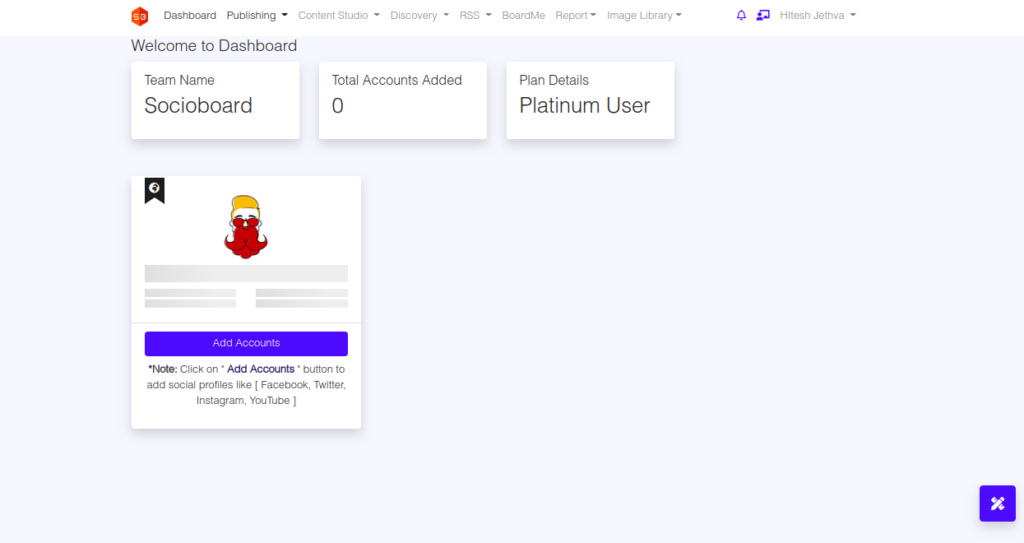Open the RSS dropdown menu
The width and height of the screenshot is (1024, 543).
pyautogui.click(x=475, y=15)
